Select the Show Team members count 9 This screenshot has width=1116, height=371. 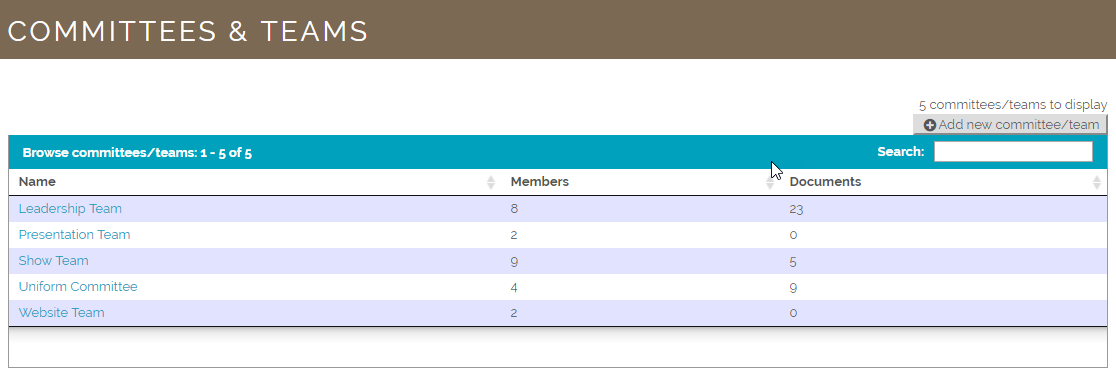pos(514,261)
